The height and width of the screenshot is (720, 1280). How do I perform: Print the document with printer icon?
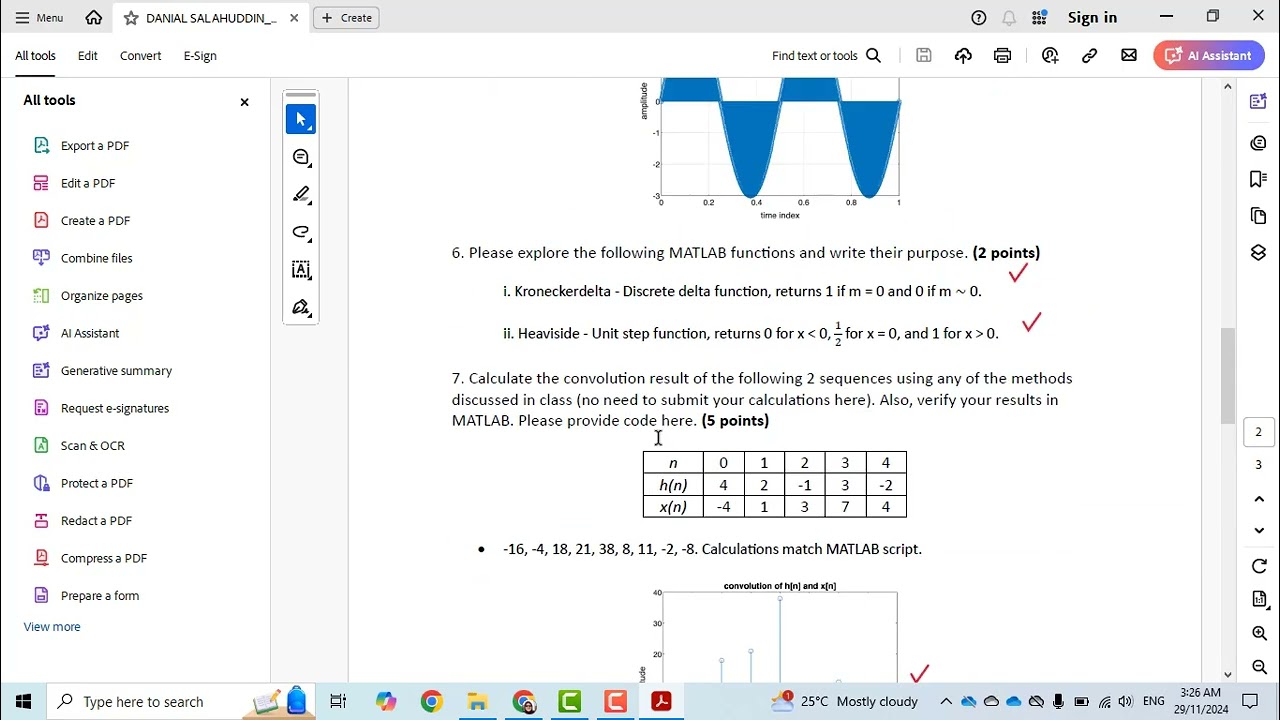(x=1002, y=56)
